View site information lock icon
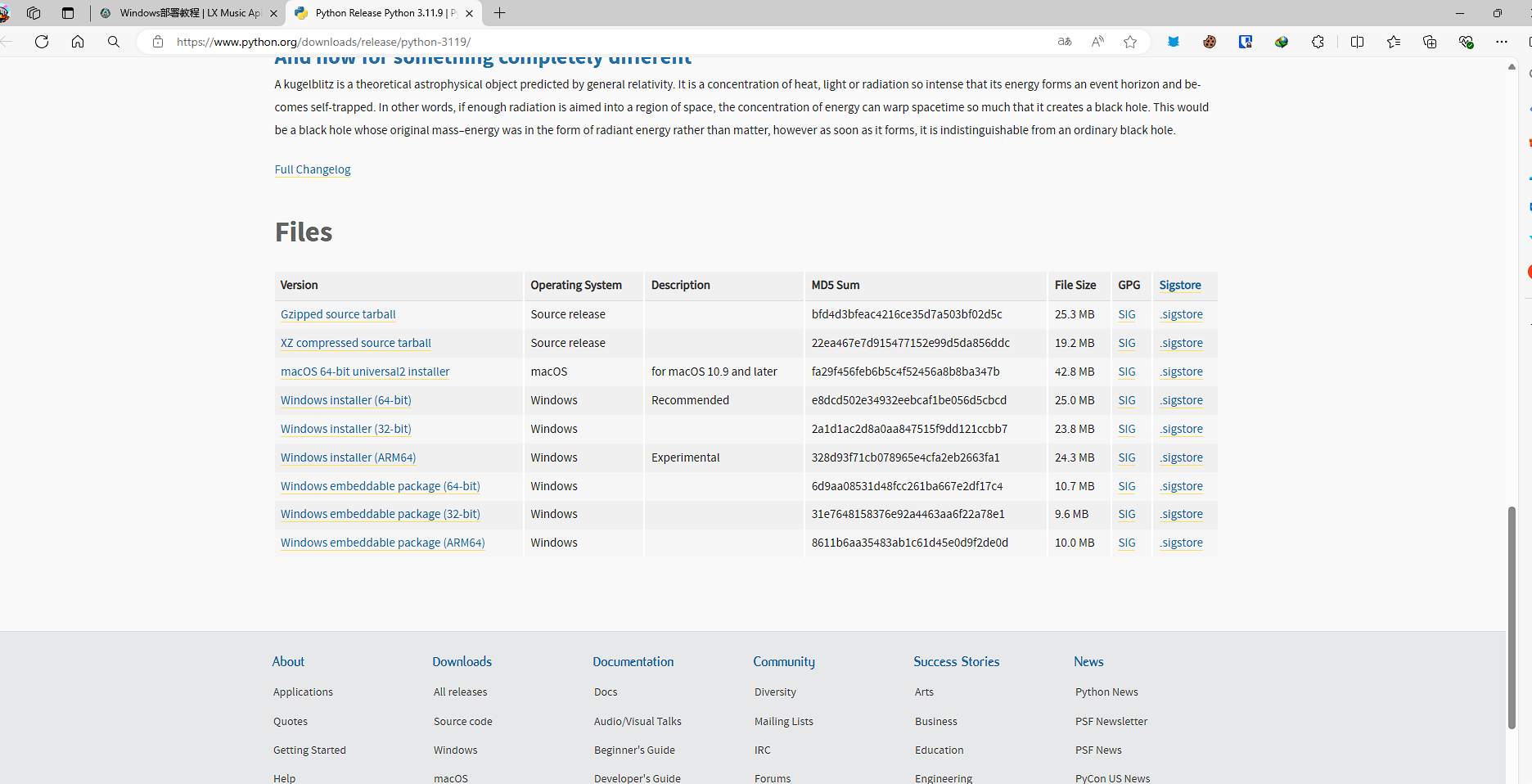 pyautogui.click(x=158, y=42)
